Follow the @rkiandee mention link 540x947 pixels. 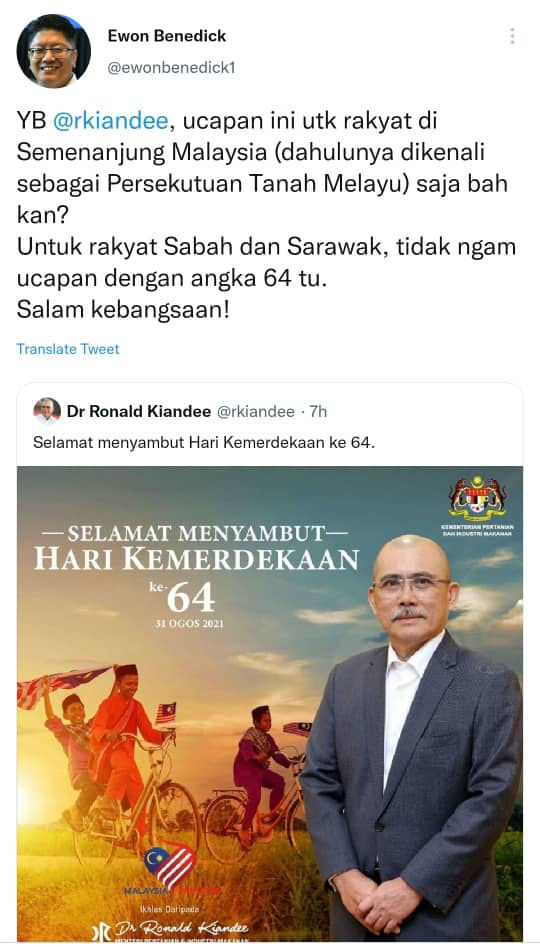point(110,121)
